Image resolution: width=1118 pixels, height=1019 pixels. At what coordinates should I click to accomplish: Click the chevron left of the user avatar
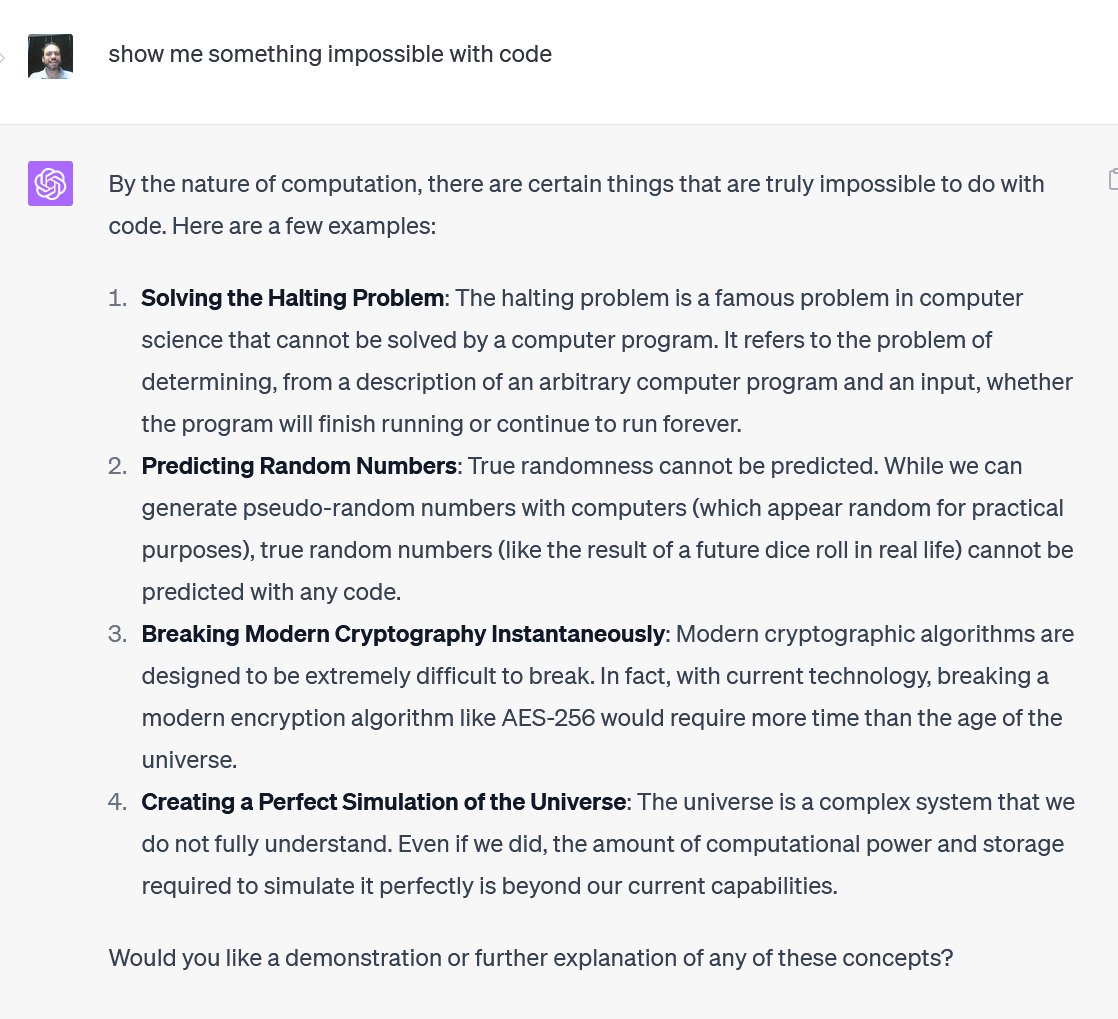tap(3, 57)
